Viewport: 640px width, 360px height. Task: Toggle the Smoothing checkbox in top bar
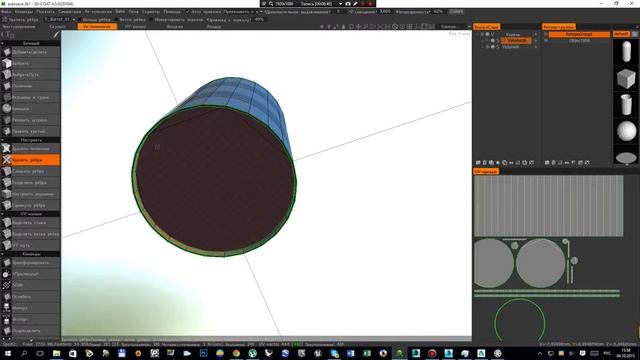[351, 12]
